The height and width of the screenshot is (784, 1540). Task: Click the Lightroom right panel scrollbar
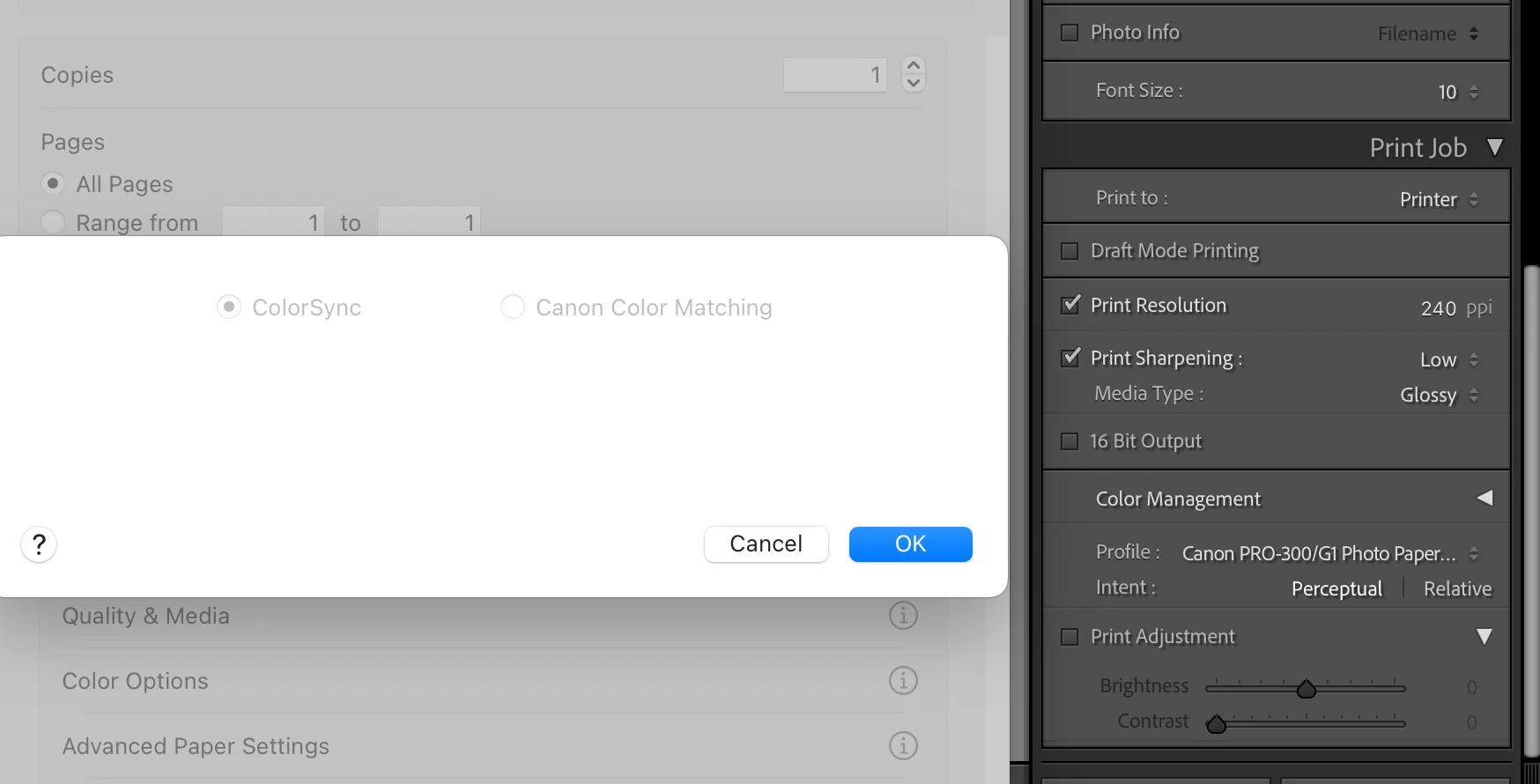[x=1531, y=511]
